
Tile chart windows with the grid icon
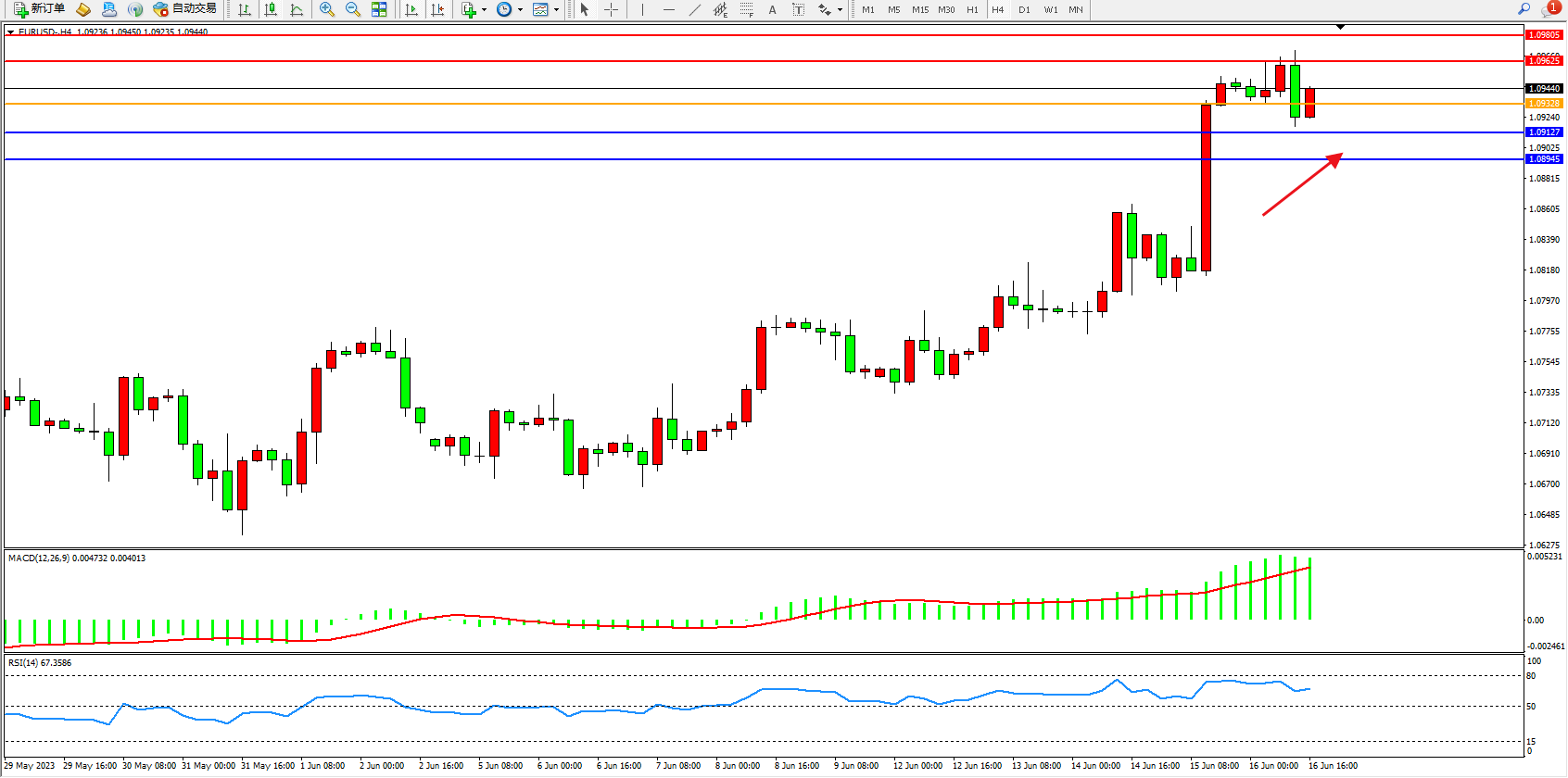click(379, 9)
